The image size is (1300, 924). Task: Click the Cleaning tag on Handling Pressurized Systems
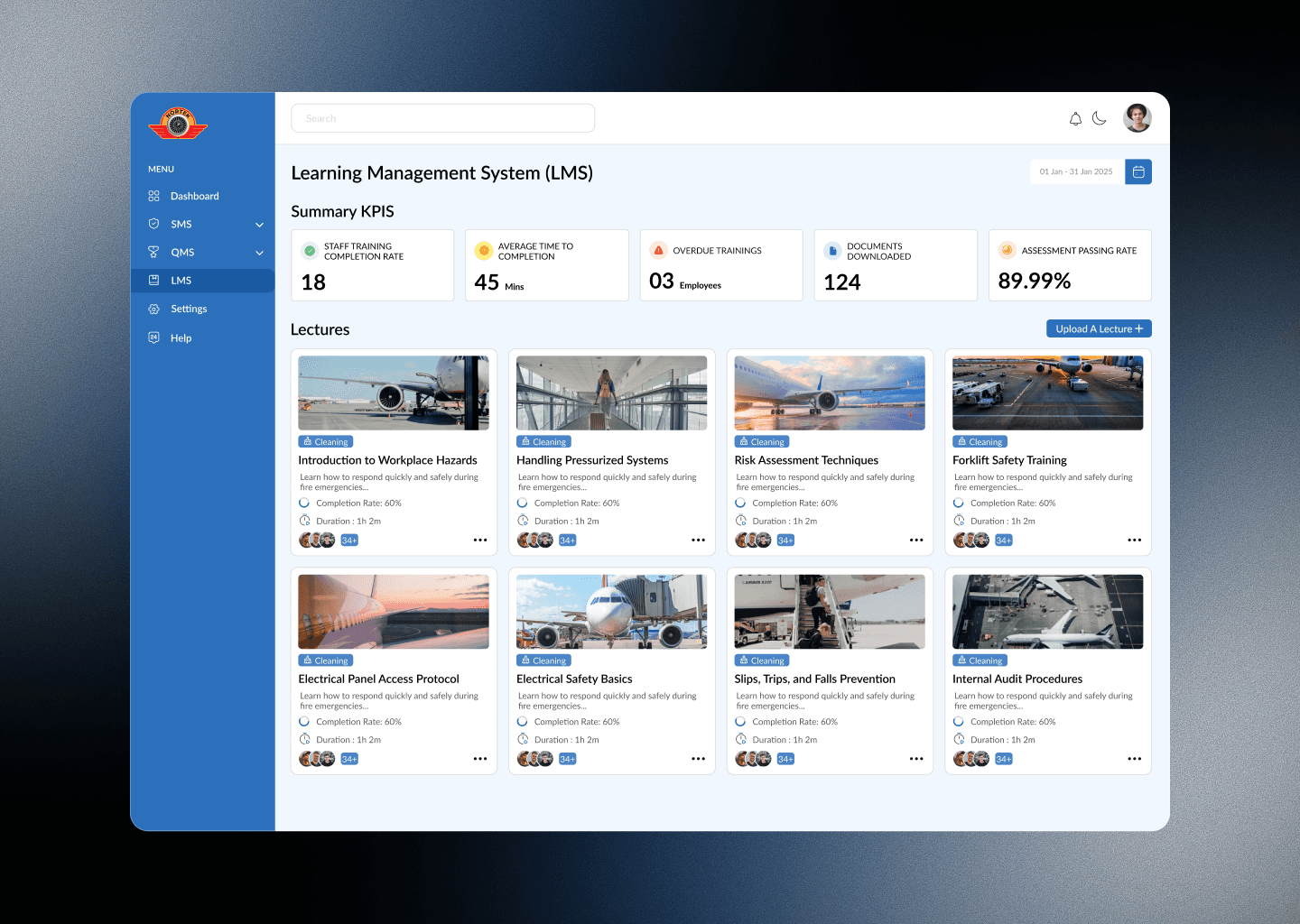click(543, 442)
